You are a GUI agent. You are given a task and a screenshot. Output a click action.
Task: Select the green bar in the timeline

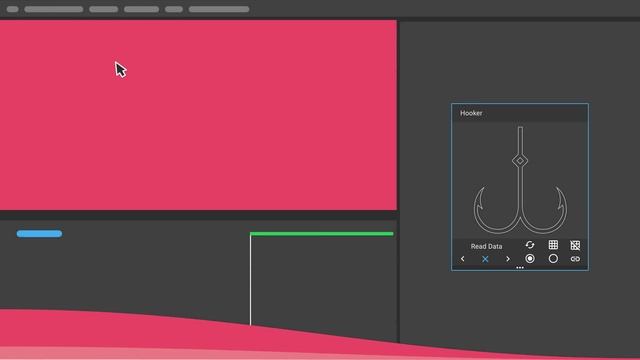click(x=322, y=234)
